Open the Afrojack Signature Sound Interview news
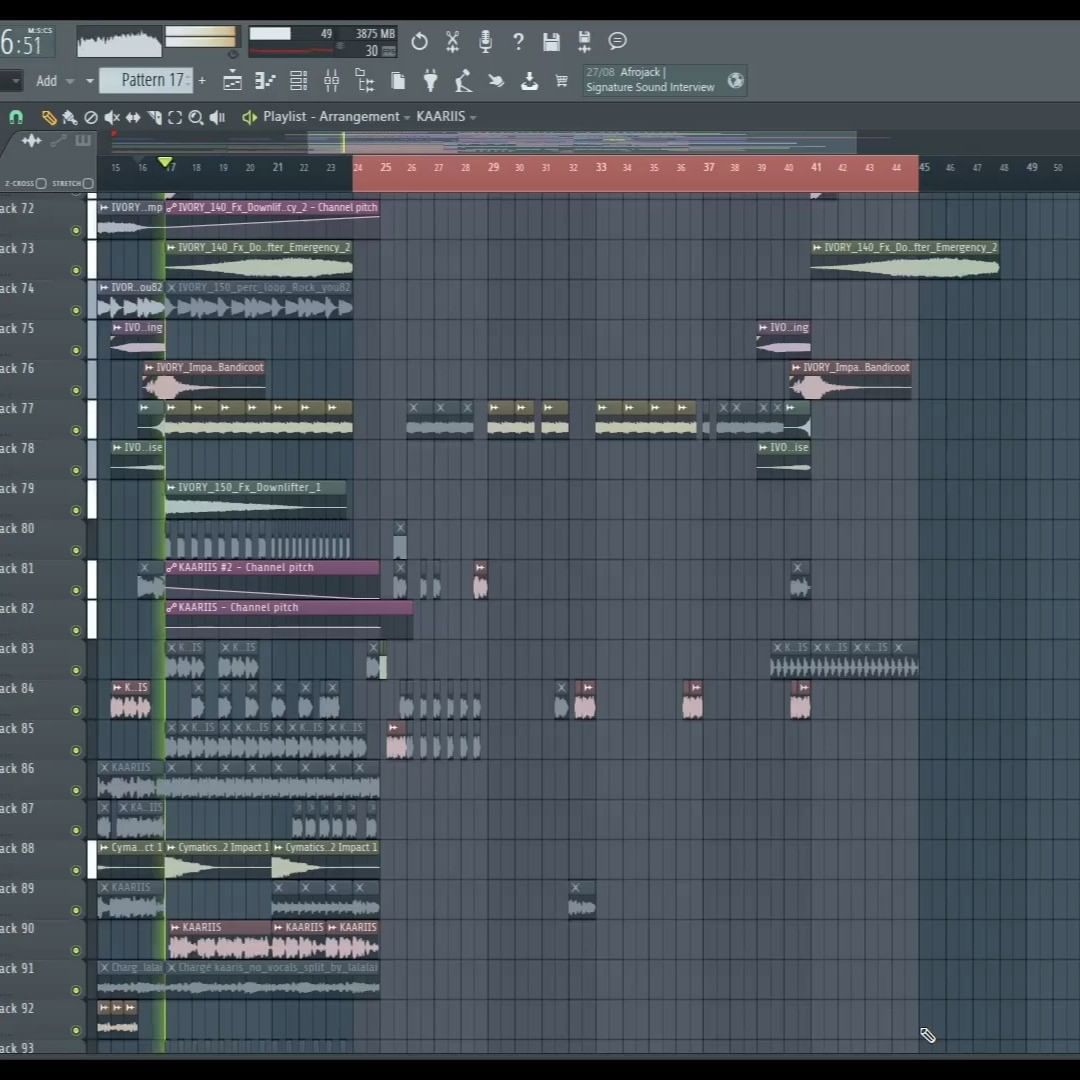Screen dimensions: 1080x1080 coord(650,80)
